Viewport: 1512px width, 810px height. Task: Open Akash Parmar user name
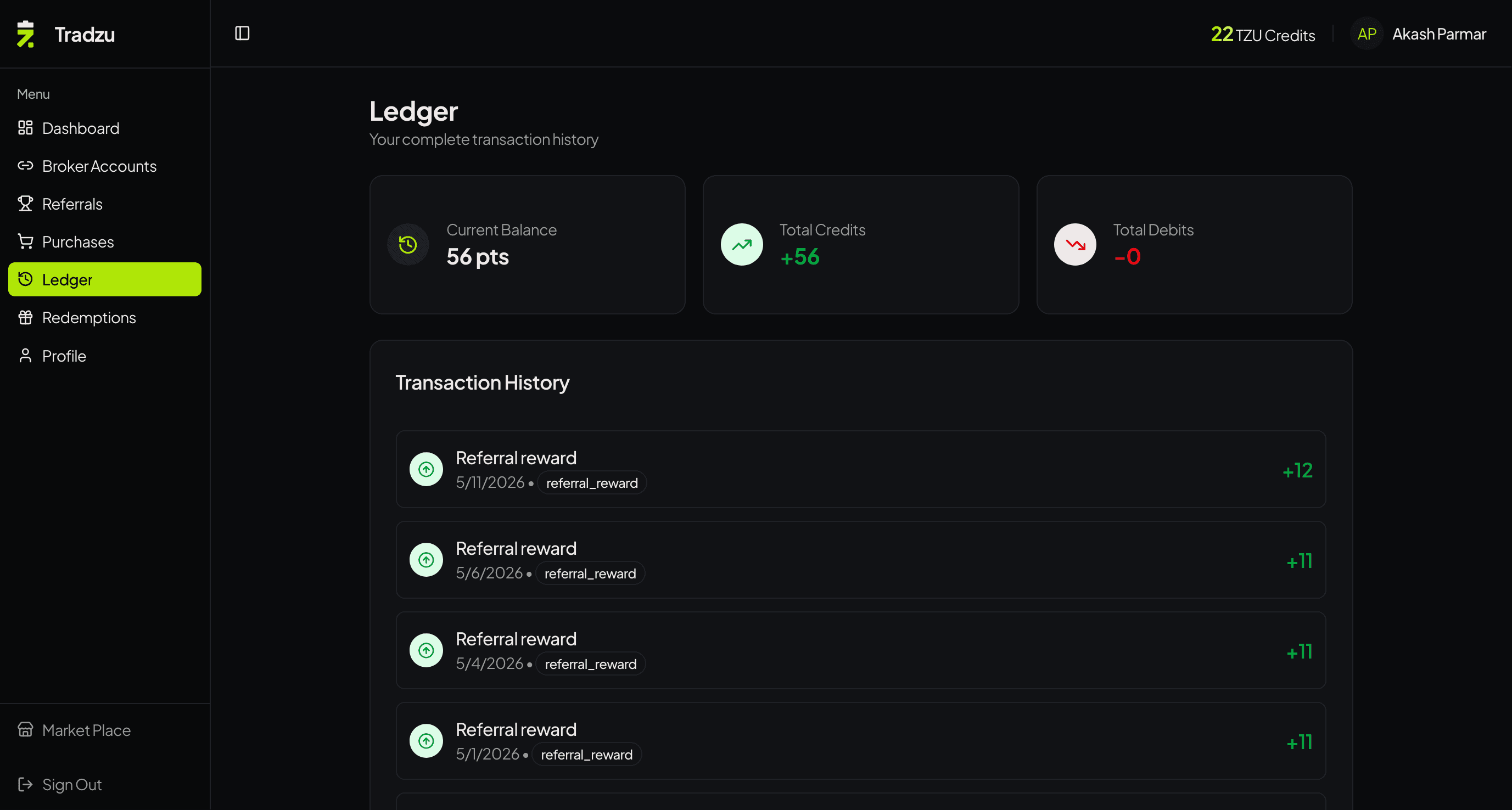(x=1438, y=34)
